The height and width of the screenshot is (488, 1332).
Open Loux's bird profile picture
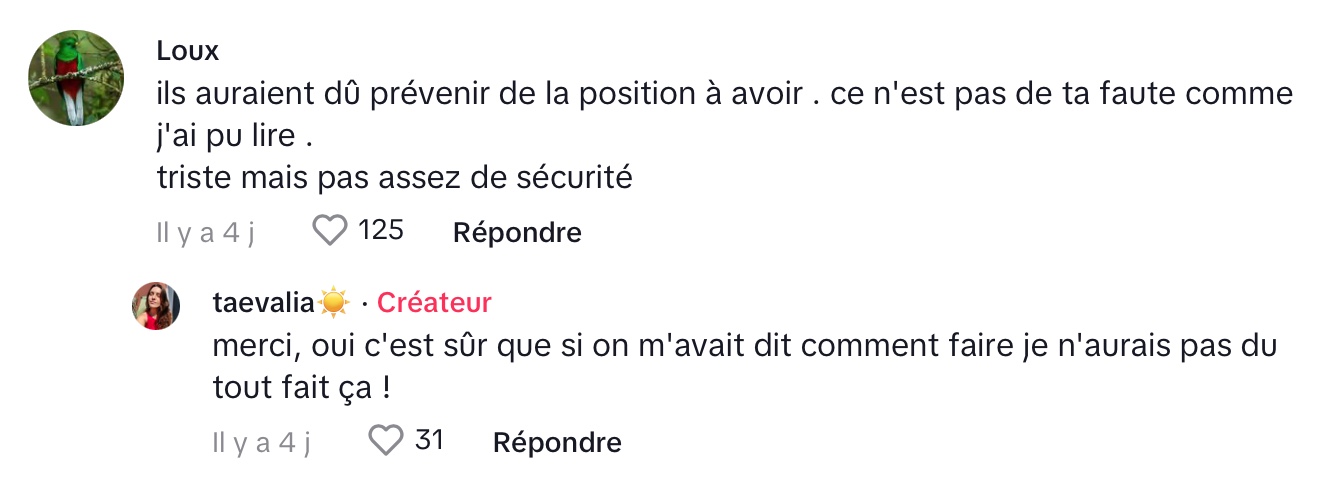click(x=76, y=78)
